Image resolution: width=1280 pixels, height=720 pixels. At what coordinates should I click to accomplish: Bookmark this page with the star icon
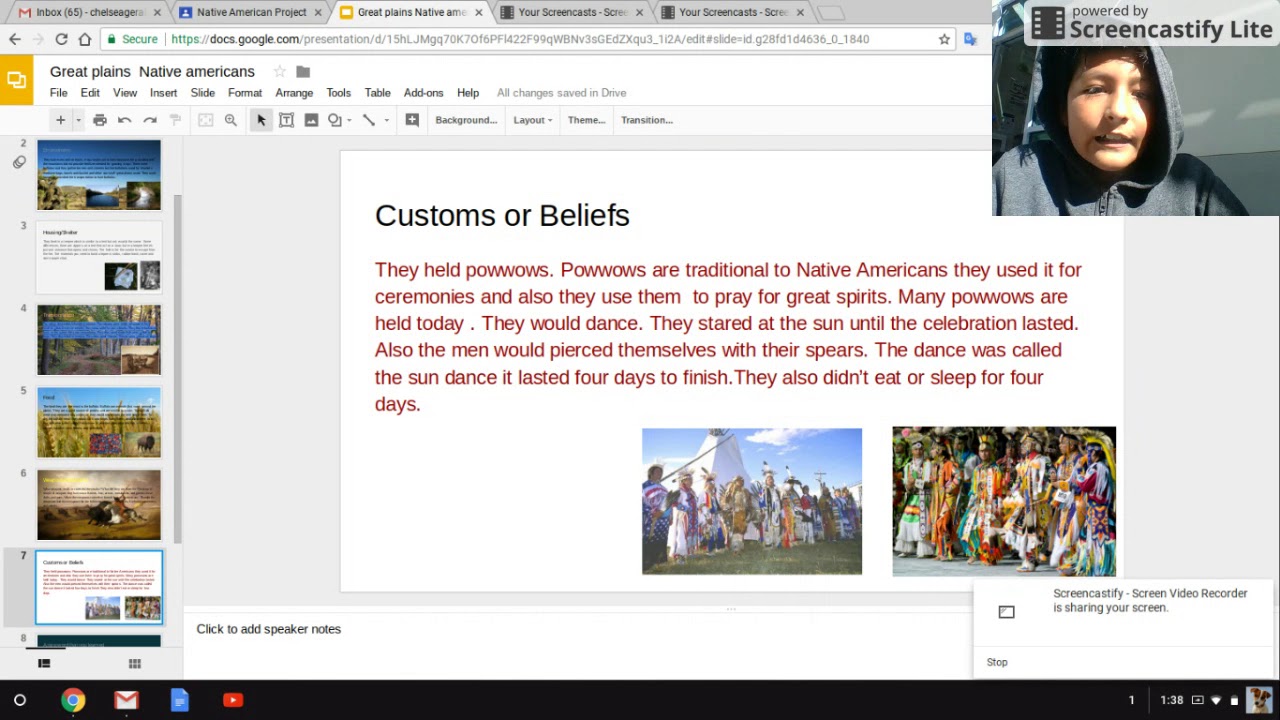[x=944, y=39]
